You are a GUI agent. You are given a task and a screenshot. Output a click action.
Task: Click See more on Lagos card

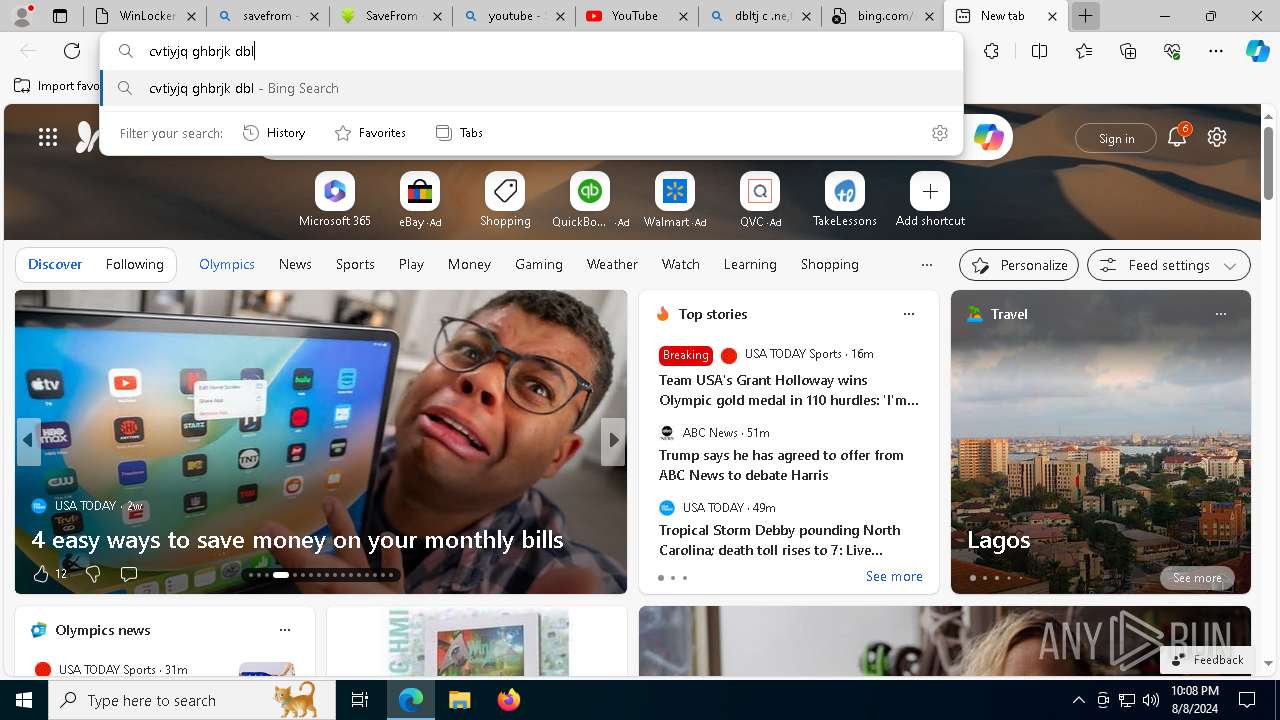click(x=1197, y=578)
